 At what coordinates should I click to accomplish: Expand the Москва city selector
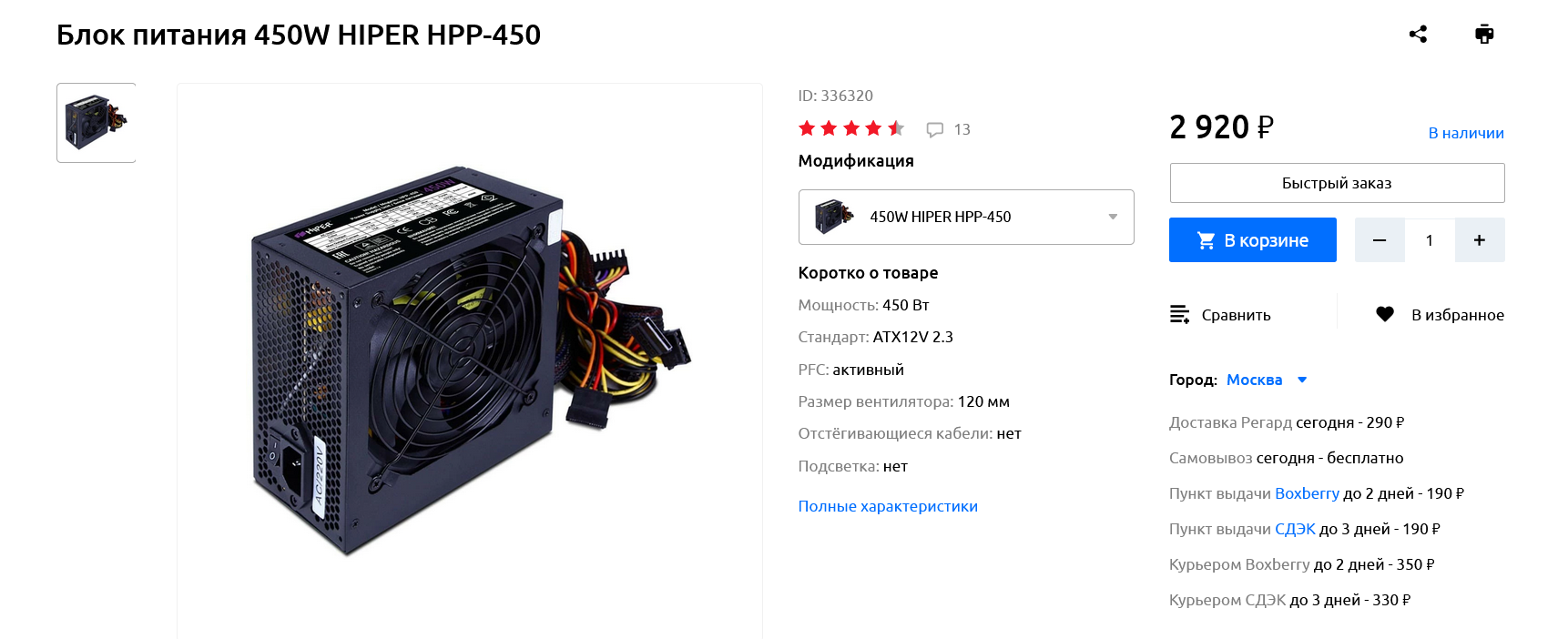1267,380
